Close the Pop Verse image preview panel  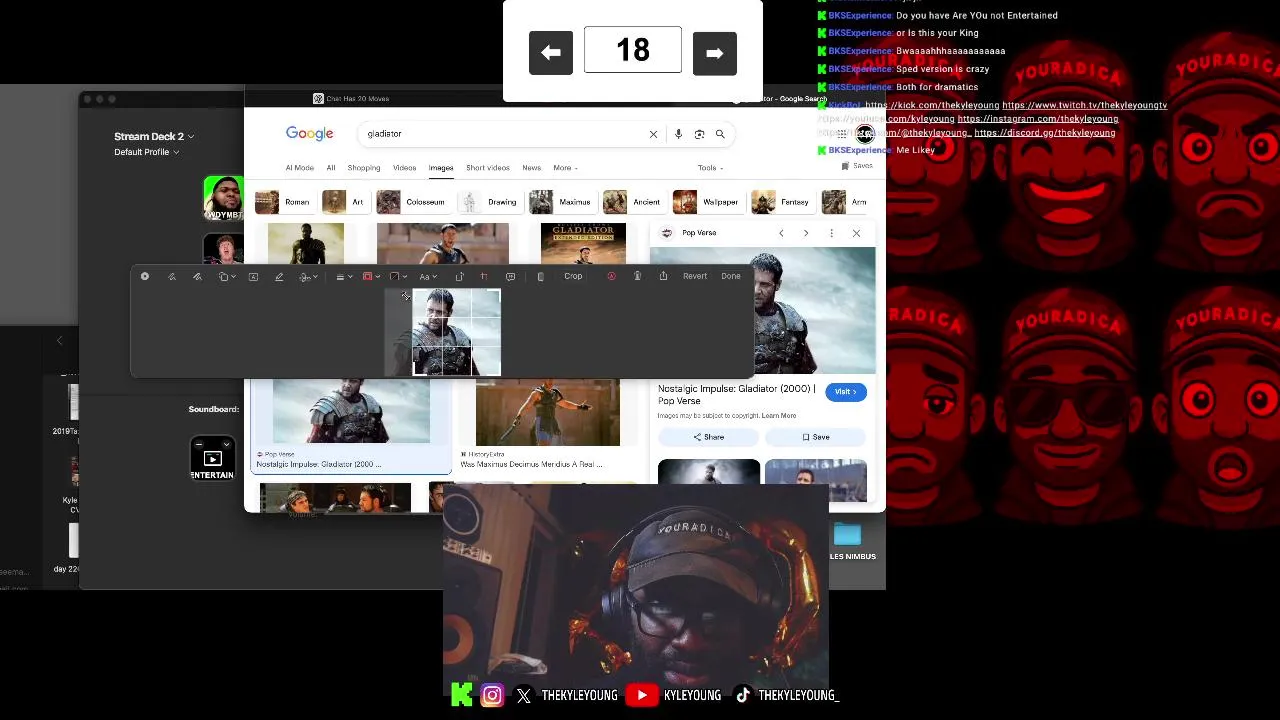click(x=856, y=233)
